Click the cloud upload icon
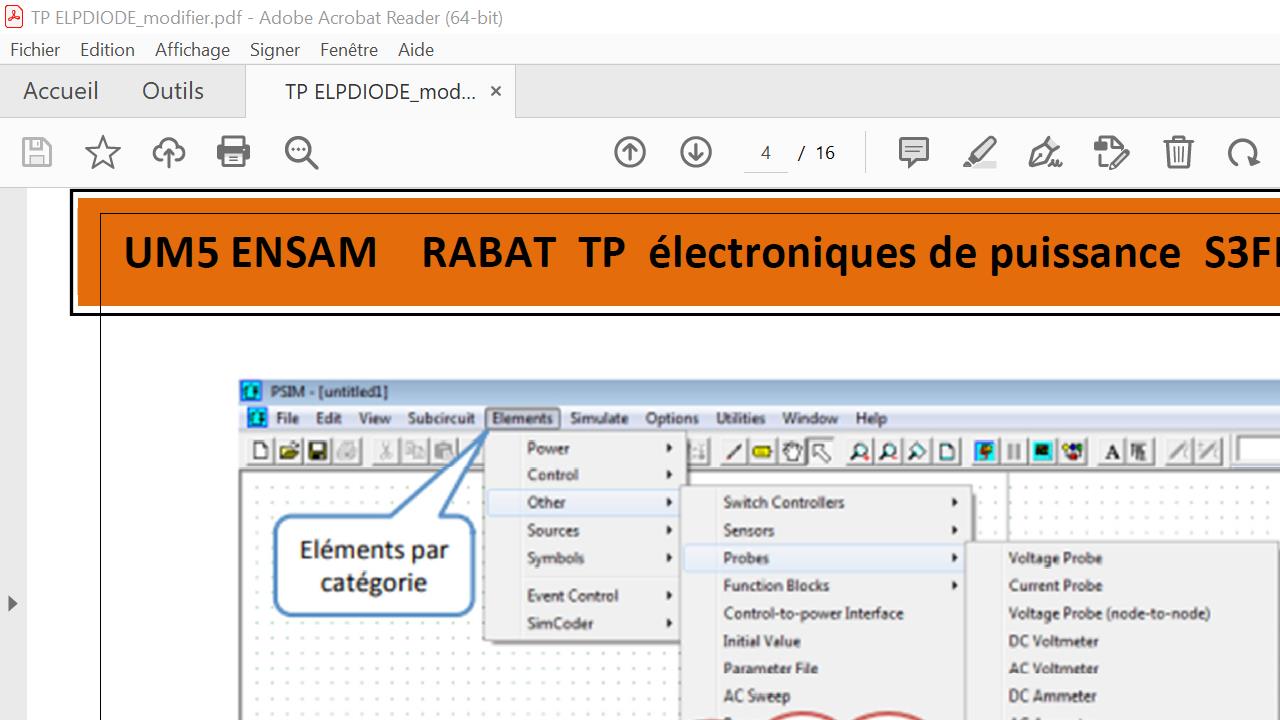1280x720 pixels. [169, 152]
